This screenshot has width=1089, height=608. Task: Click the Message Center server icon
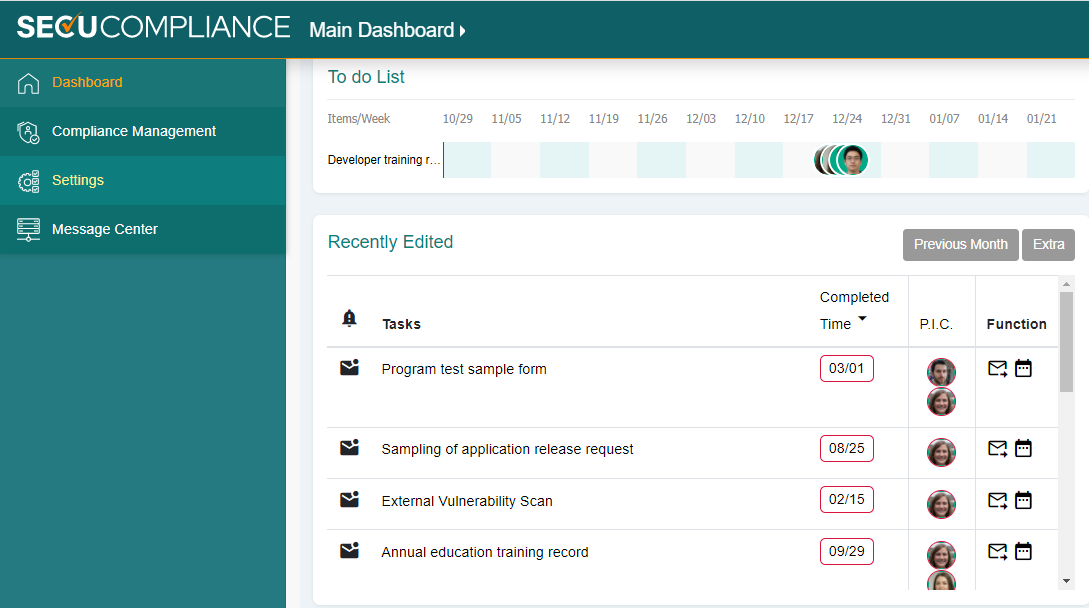(x=28, y=229)
